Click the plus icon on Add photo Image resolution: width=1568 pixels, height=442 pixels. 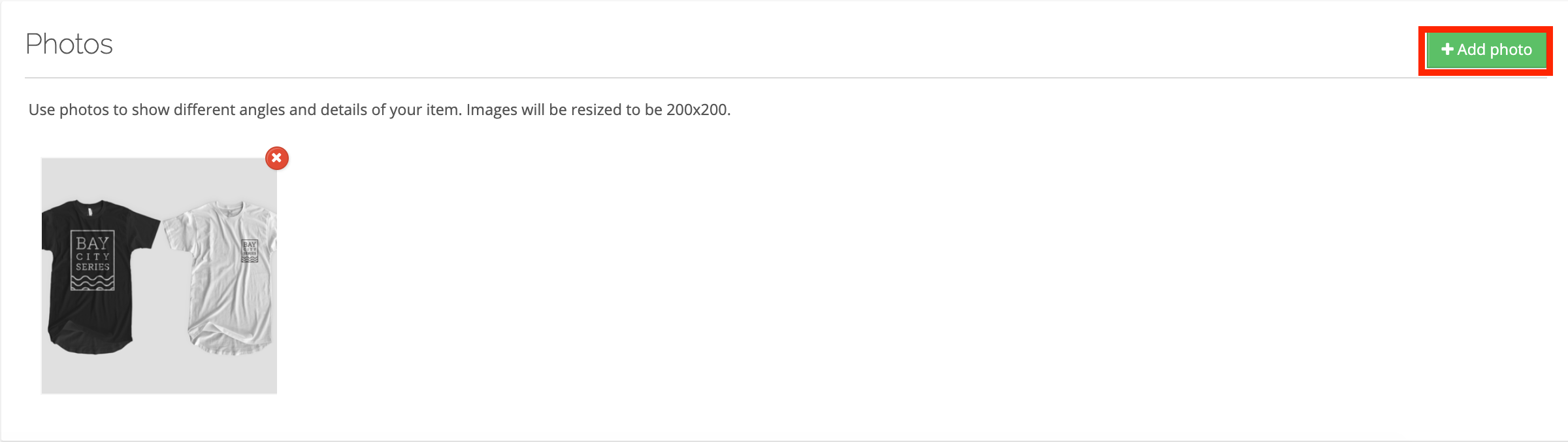pyautogui.click(x=1447, y=50)
